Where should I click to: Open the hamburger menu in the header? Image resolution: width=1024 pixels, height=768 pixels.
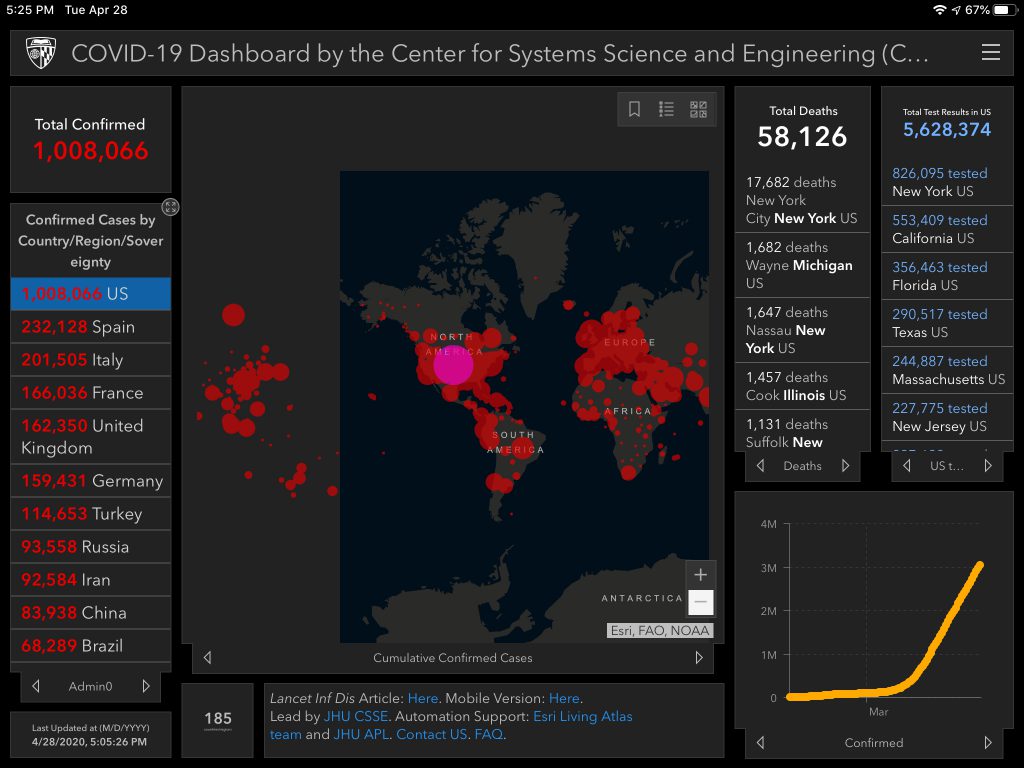point(990,53)
